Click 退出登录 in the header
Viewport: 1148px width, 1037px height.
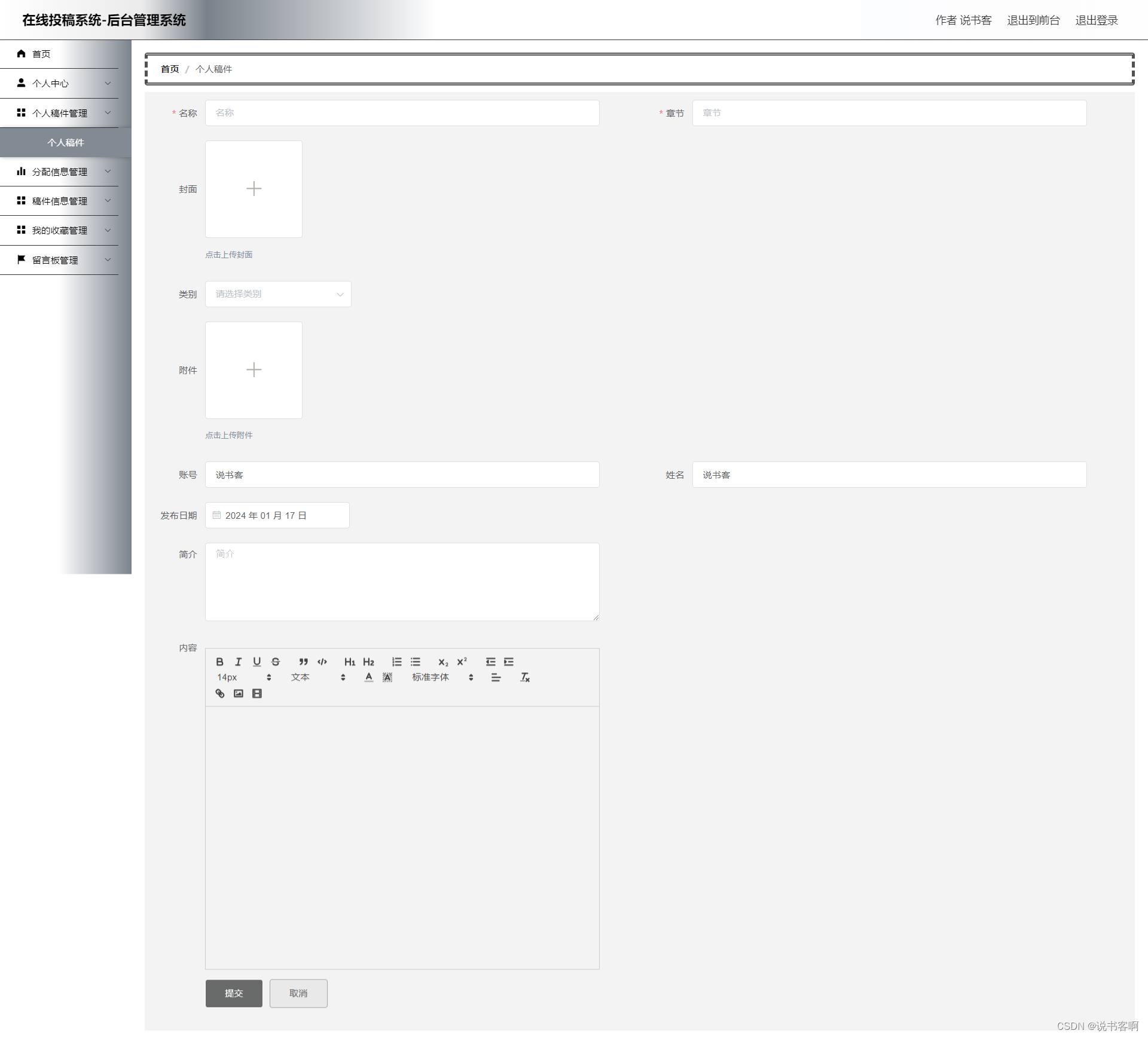tap(1097, 20)
